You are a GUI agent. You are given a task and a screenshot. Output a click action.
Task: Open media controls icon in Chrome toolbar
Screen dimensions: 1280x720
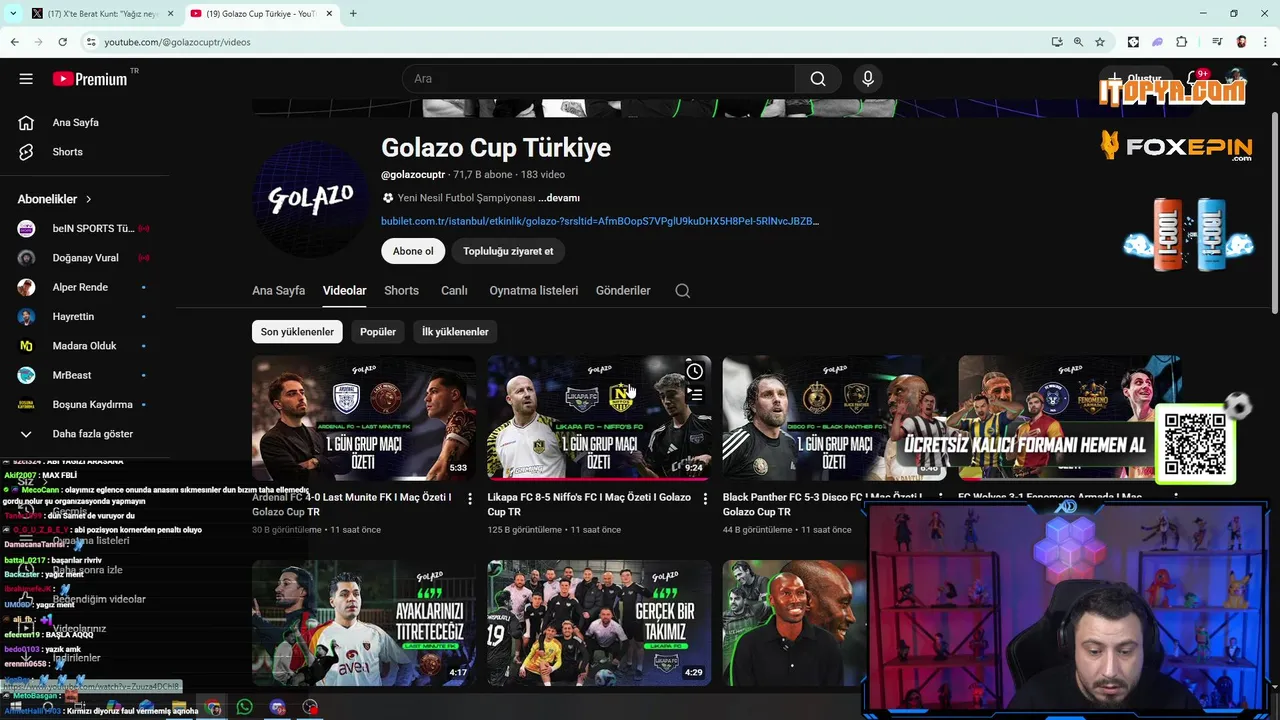click(1217, 42)
